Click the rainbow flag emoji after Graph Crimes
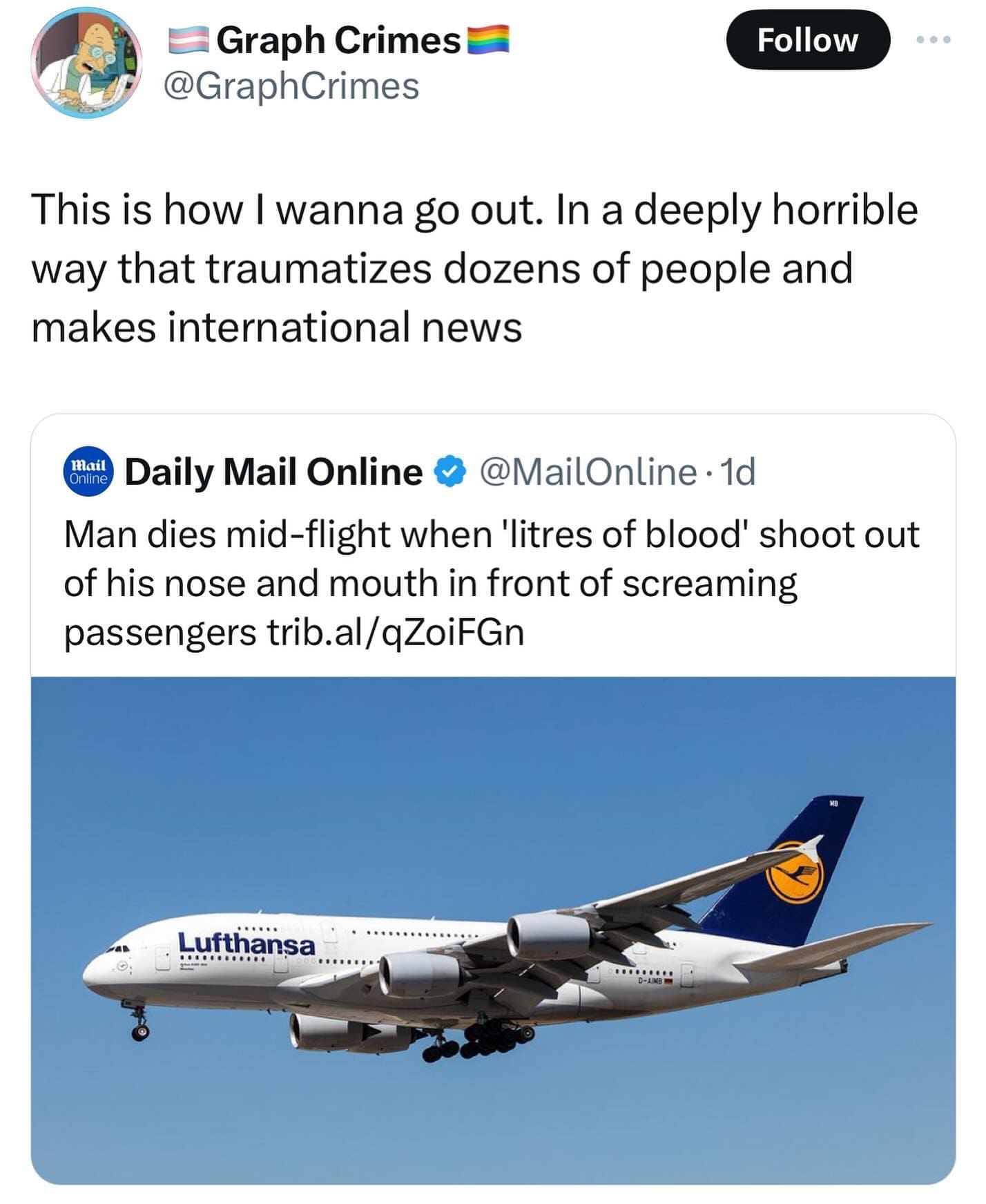The width and height of the screenshot is (986, 1204). click(488, 40)
